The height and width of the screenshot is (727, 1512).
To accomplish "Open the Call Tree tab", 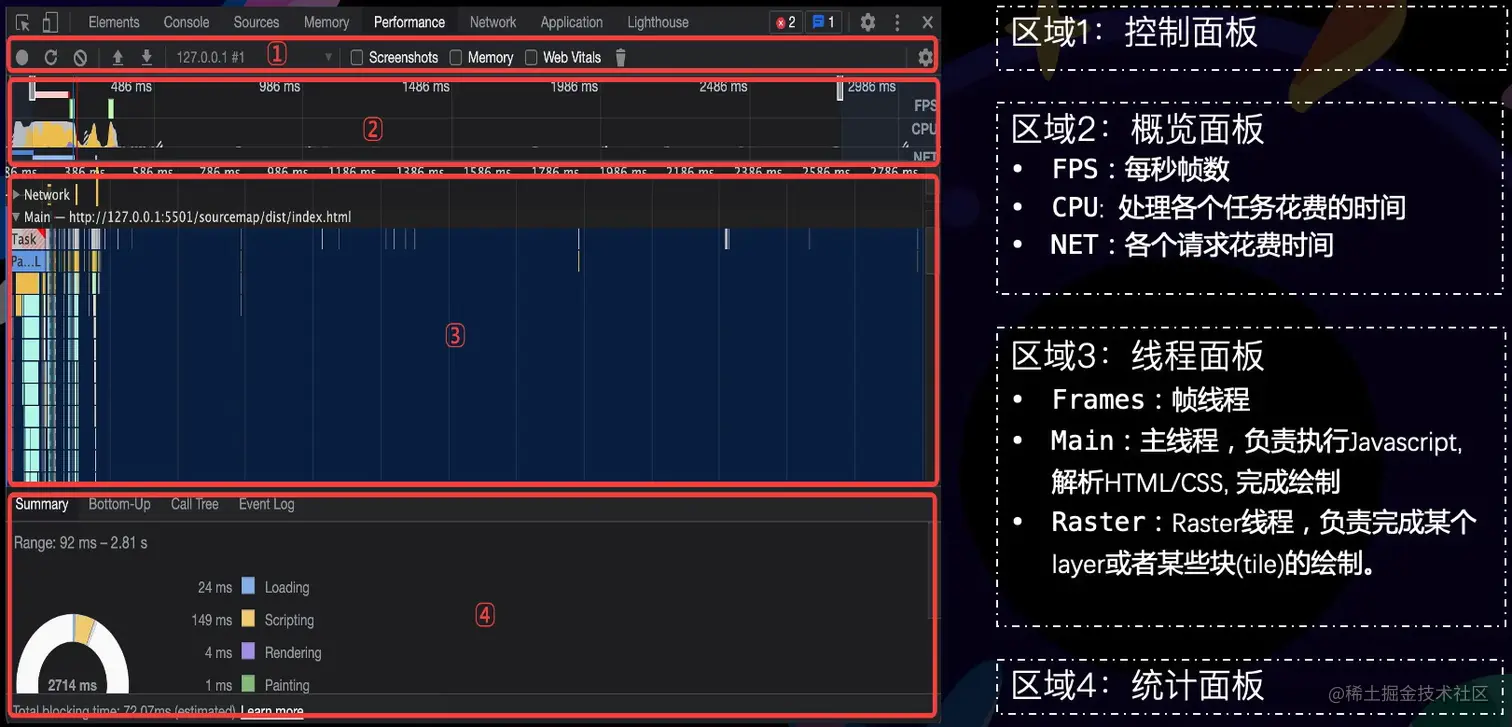I will (194, 504).
